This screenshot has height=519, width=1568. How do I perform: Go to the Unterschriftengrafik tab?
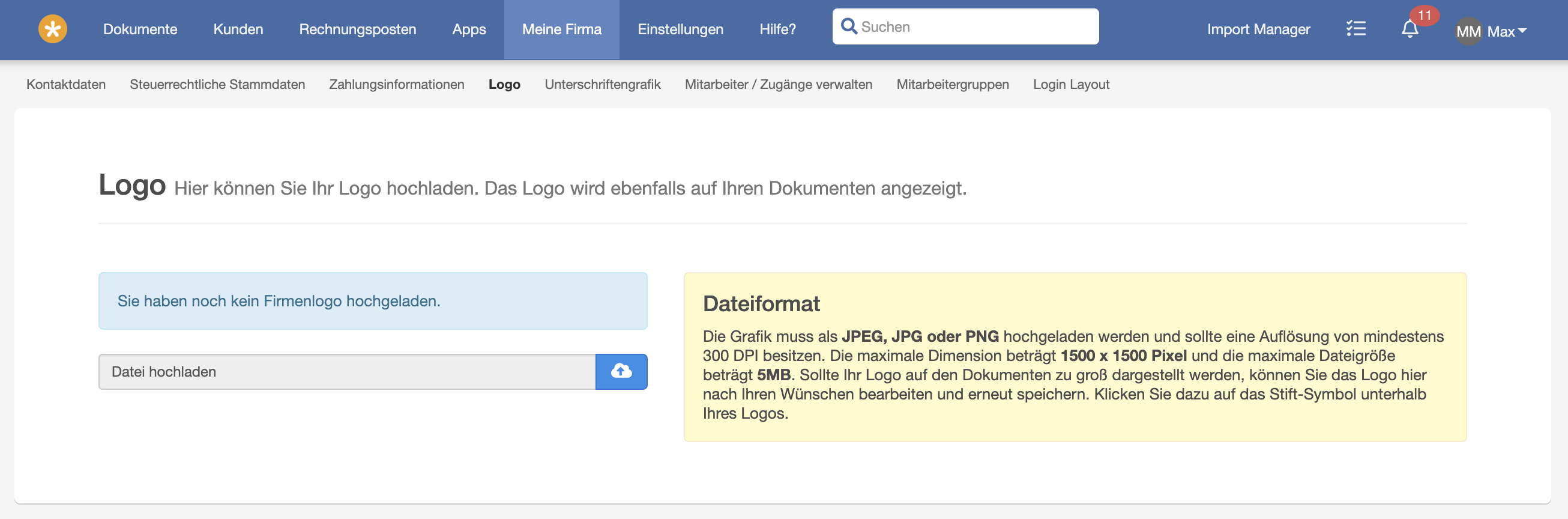602,84
